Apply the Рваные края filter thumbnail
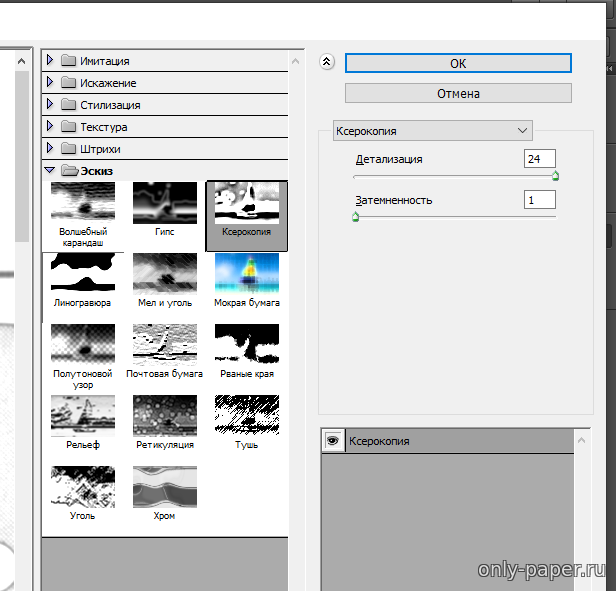 247,345
